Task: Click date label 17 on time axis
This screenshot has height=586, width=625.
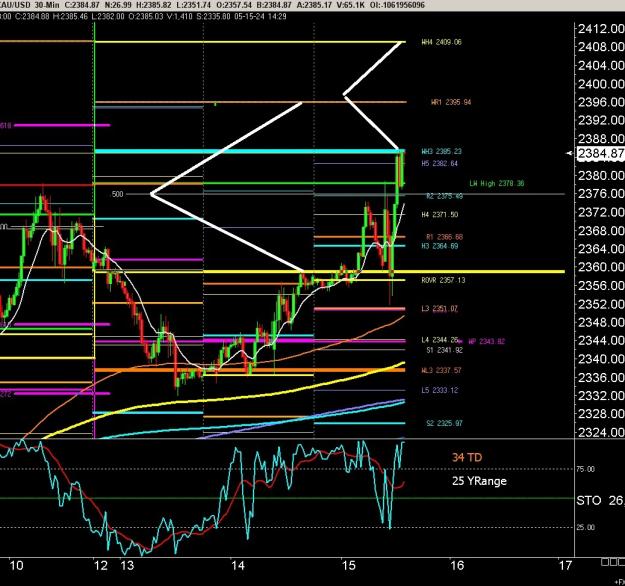Action: 566,565
